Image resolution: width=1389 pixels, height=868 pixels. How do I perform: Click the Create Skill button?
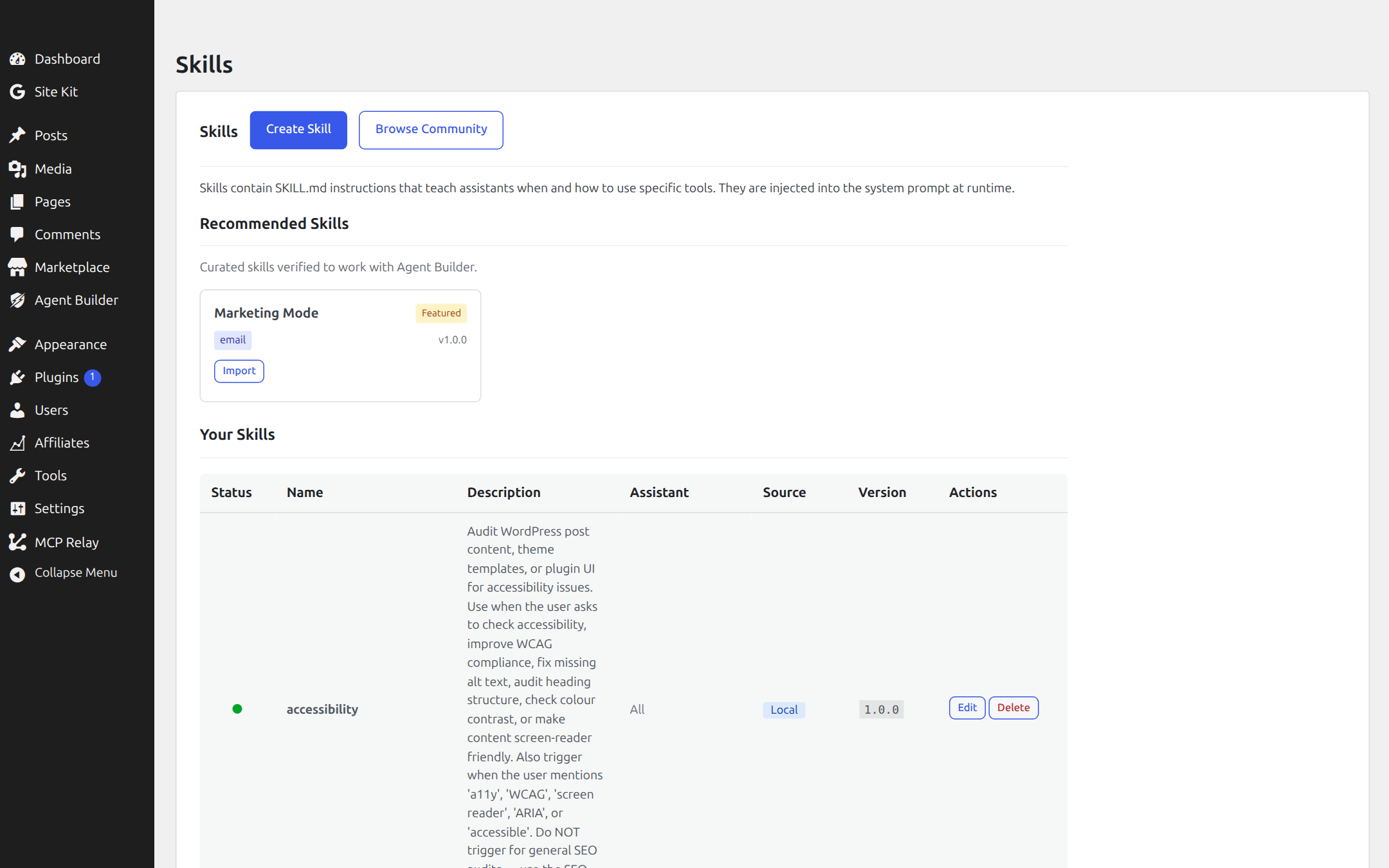(x=298, y=130)
